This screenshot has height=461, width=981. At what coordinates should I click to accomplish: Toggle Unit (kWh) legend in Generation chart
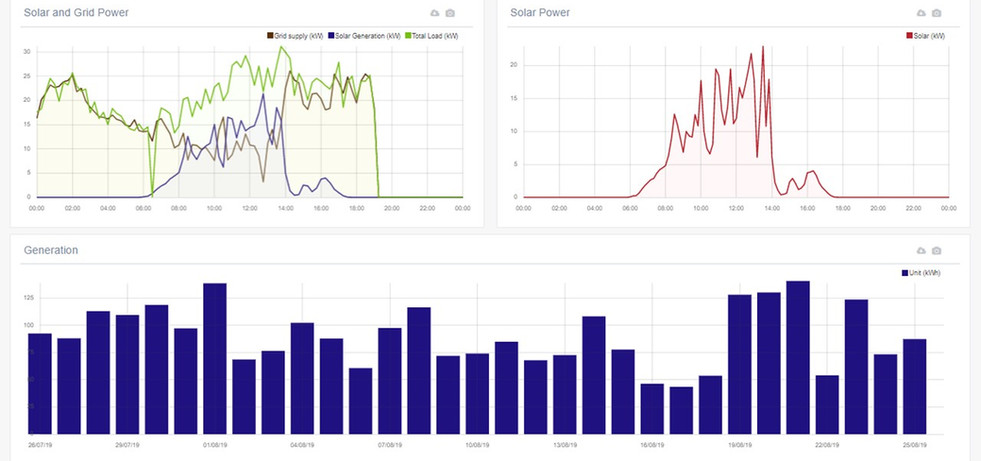coord(924,272)
